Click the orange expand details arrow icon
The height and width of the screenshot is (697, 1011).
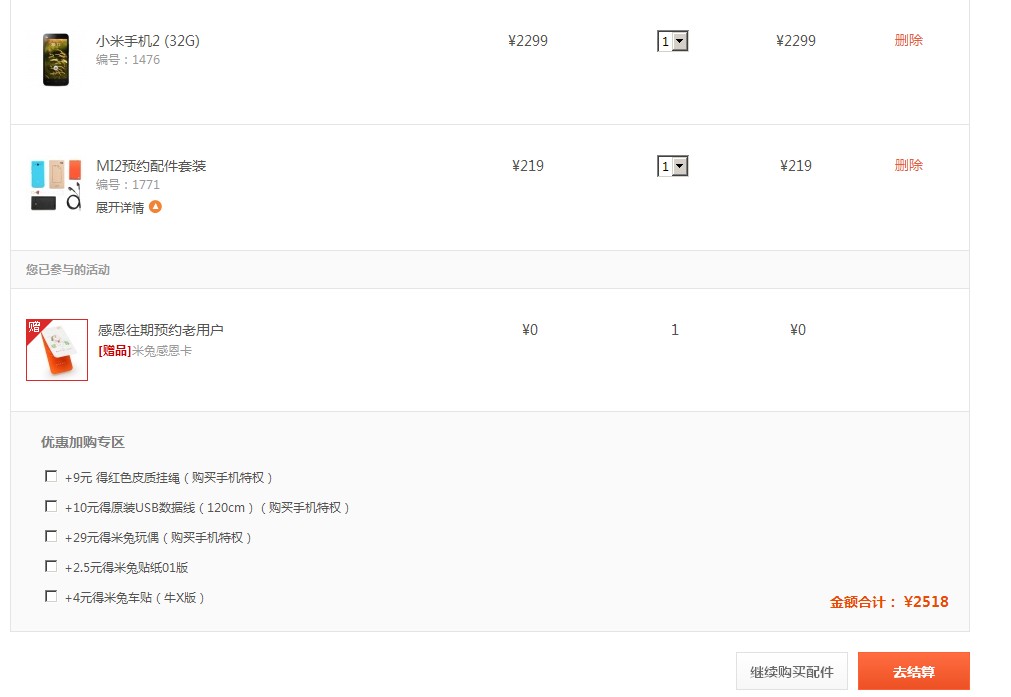[155, 207]
